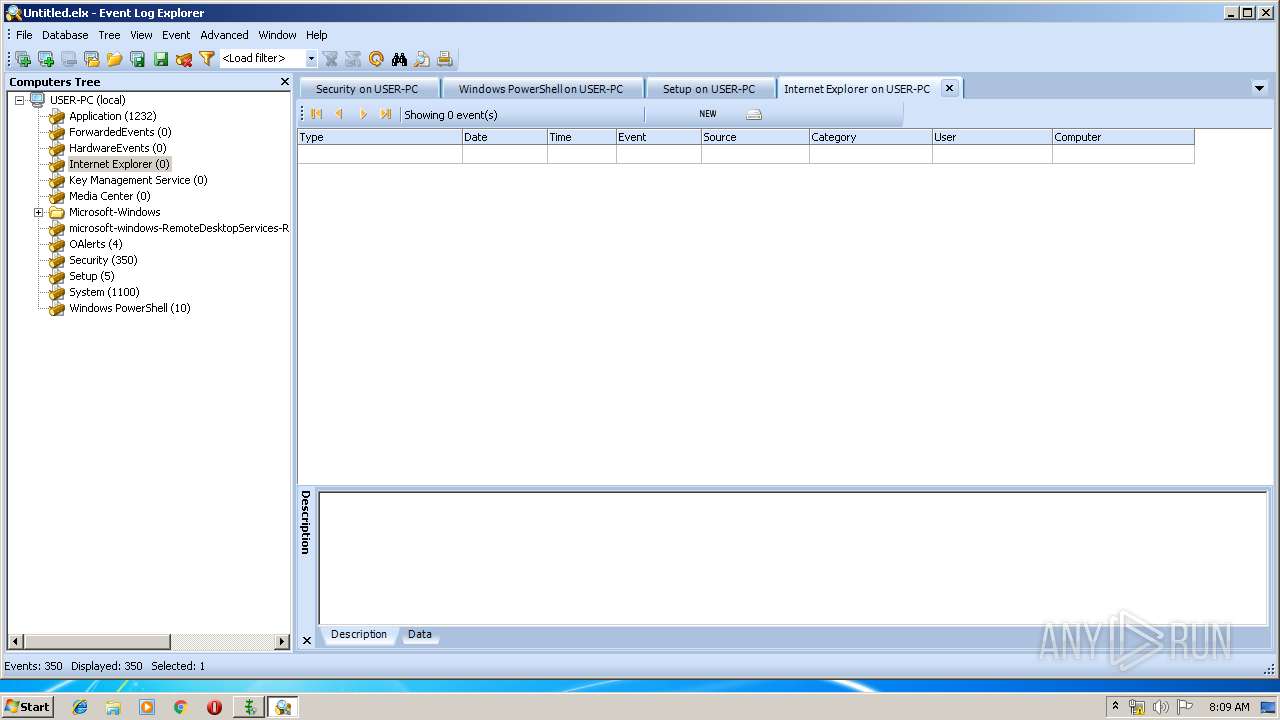This screenshot has height=720, width=1280.
Task: Open the Event menu
Action: (x=176, y=35)
